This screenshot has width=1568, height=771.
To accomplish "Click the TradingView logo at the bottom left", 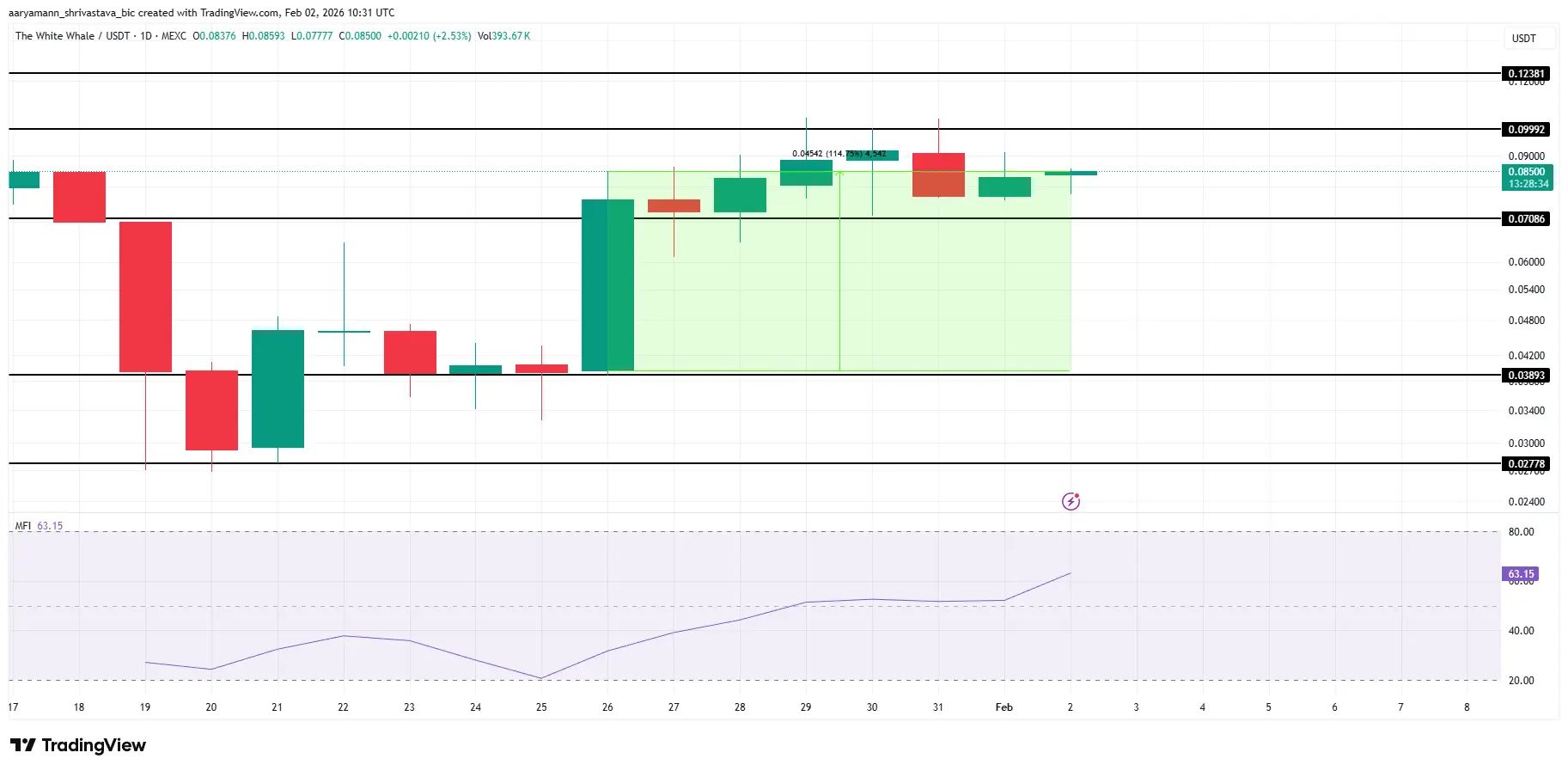I will coord(78,745).
